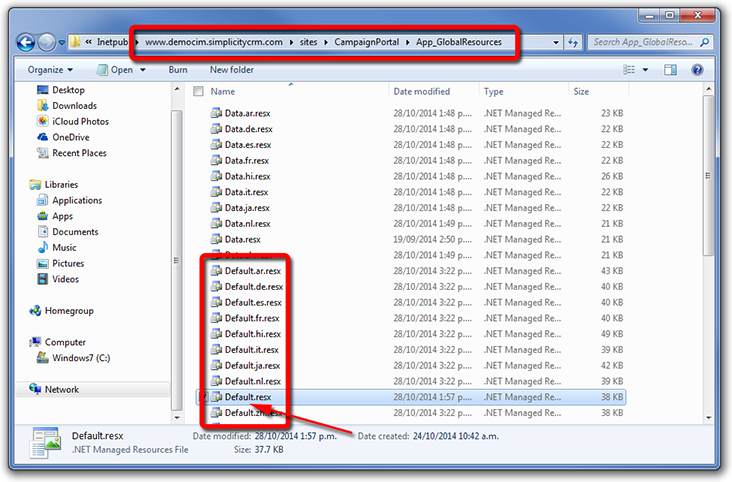The height and width of the screenshot is (482, 732).
Task: Sort by the Type column header
Action: click(493, 92)
